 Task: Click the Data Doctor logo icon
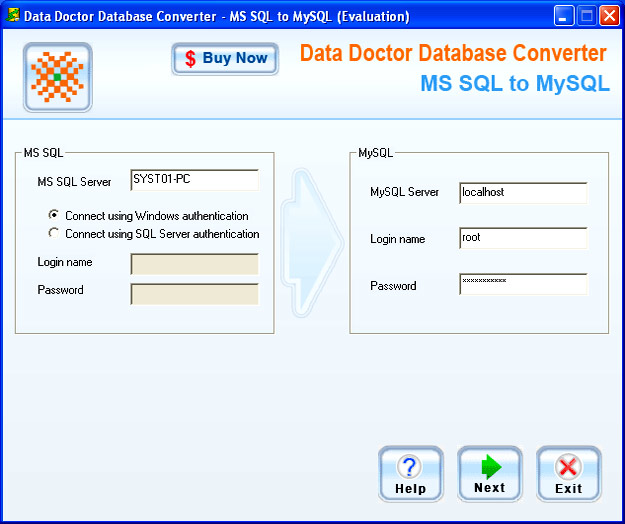(x=58, y=77)
